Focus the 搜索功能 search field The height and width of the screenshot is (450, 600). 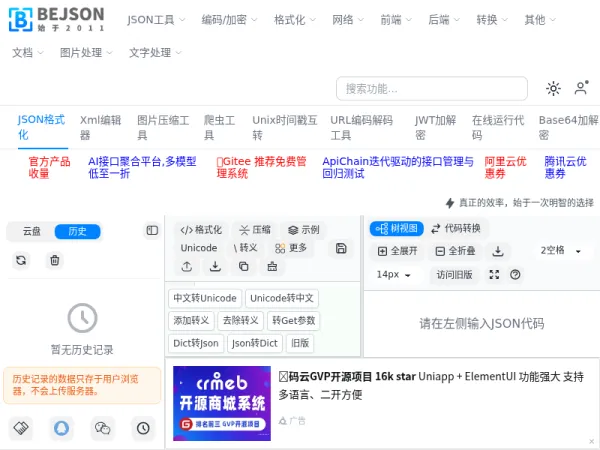(x=432, y=88)
